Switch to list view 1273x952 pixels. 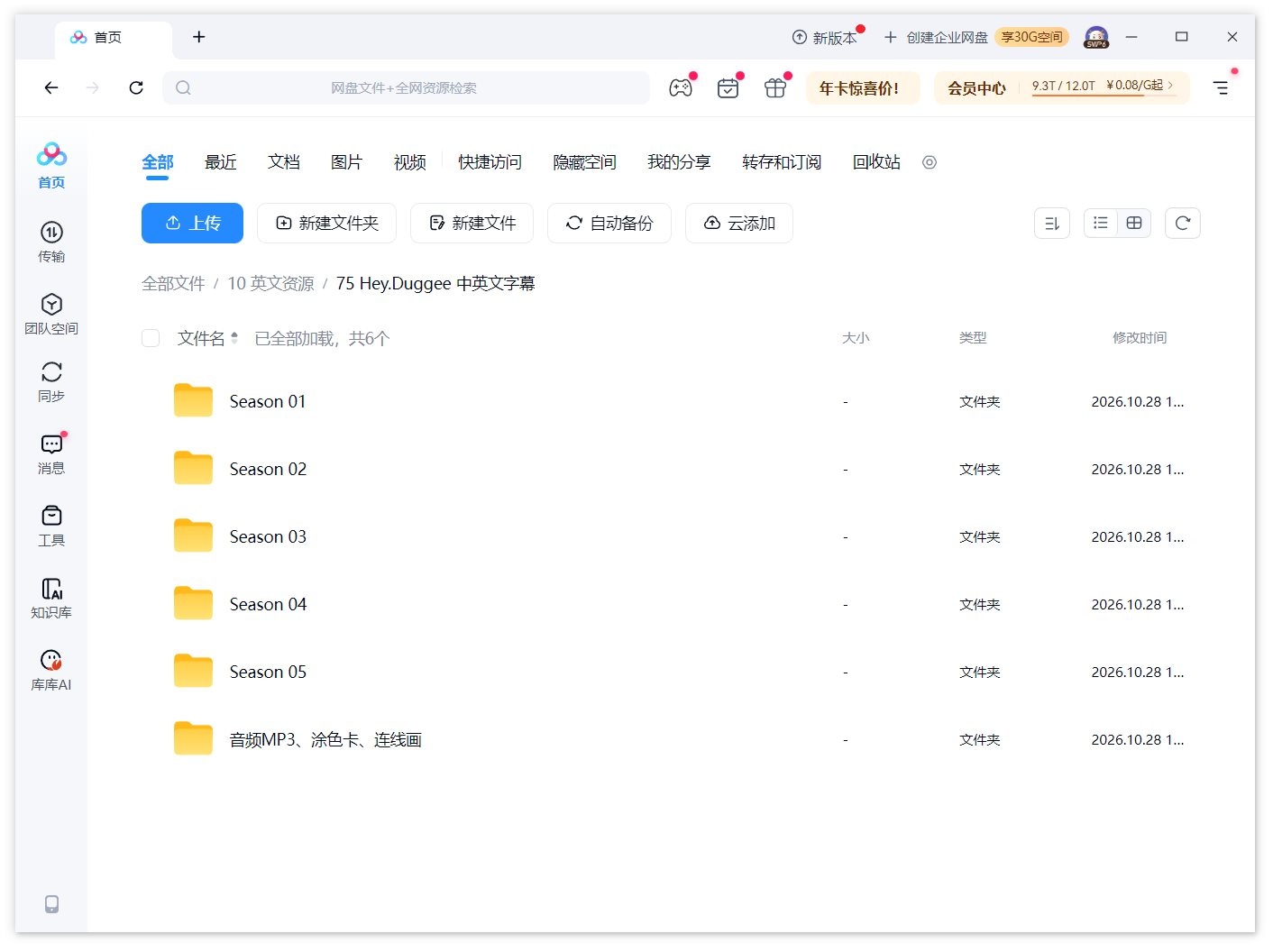(x=1101, y=223)
